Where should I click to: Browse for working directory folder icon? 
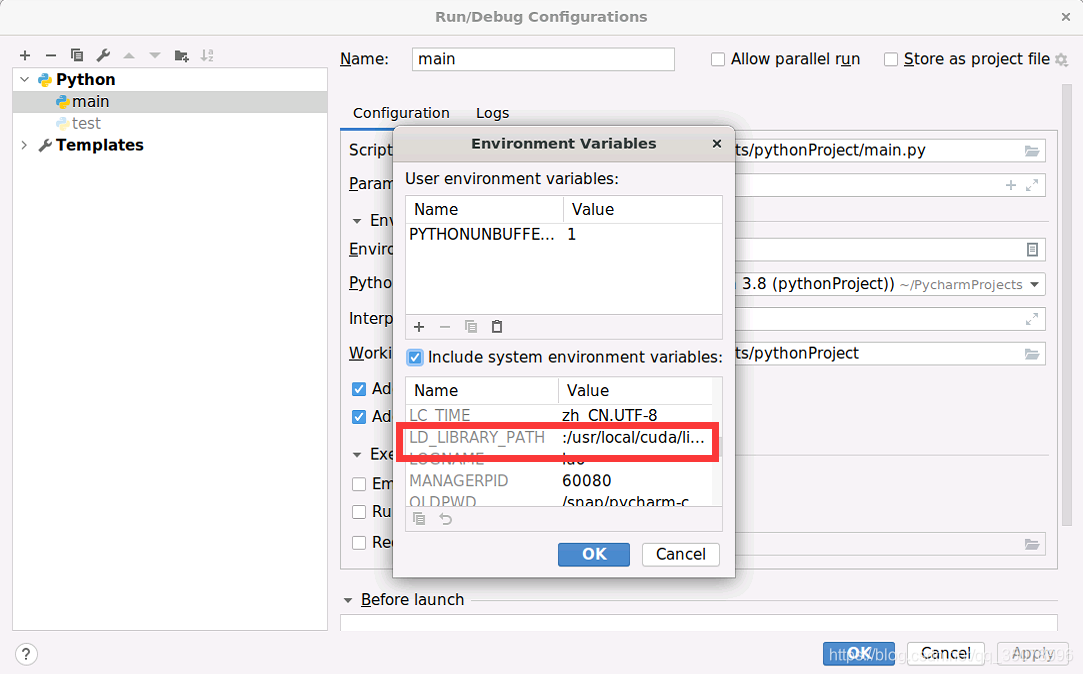[1032, 354]
